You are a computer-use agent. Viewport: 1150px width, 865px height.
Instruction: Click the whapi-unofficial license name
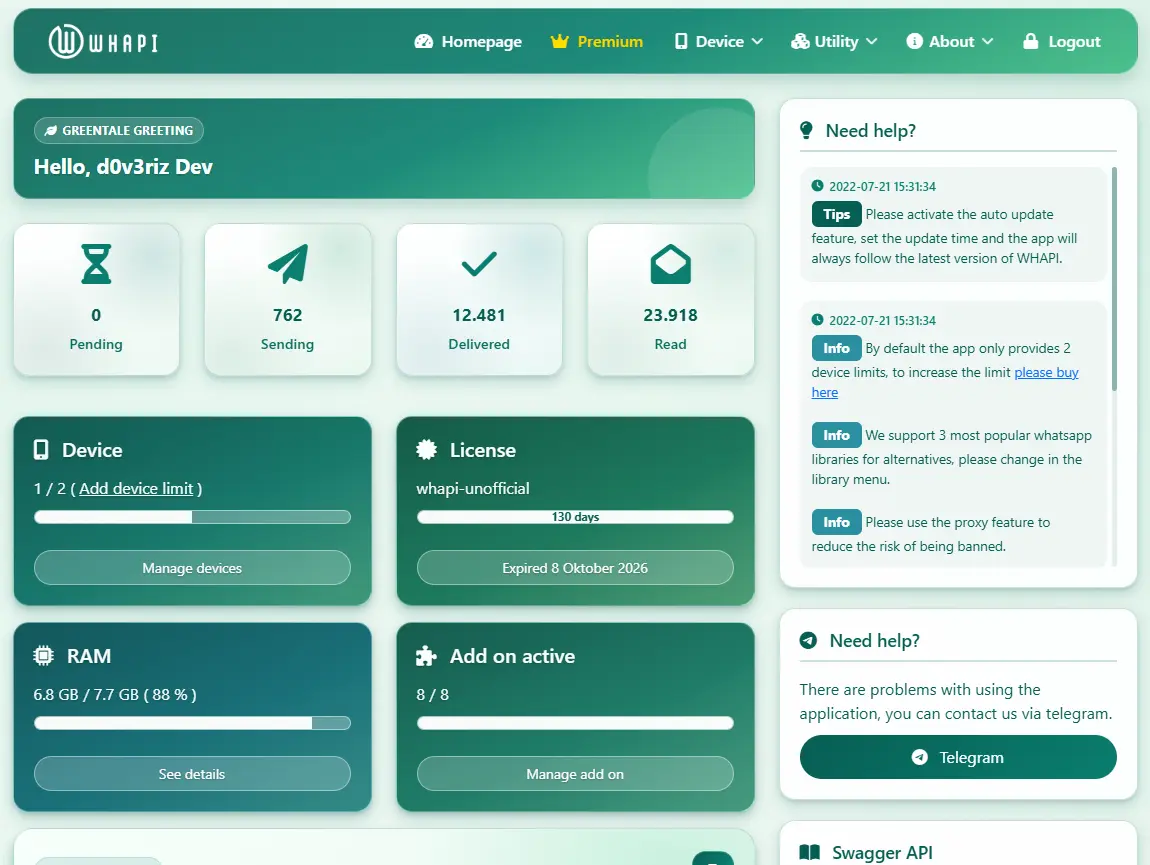(x=473, y=489)
